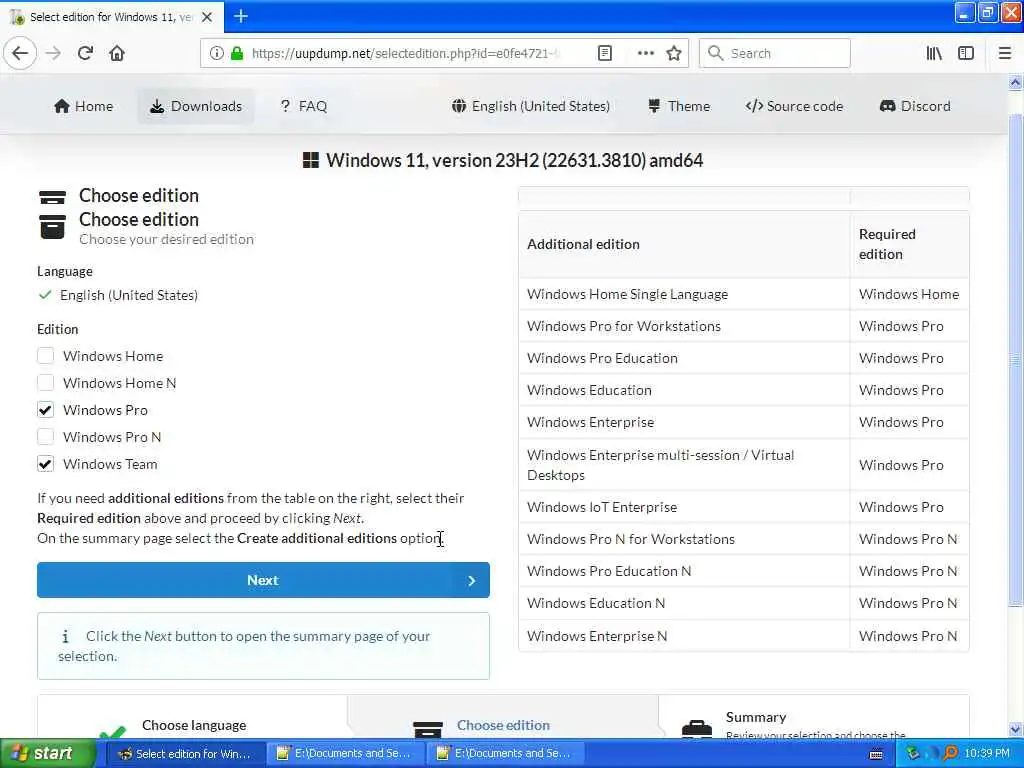1024x768 pixels.
Task: Reload the page with the refresh icon
Action: [85, 53]
